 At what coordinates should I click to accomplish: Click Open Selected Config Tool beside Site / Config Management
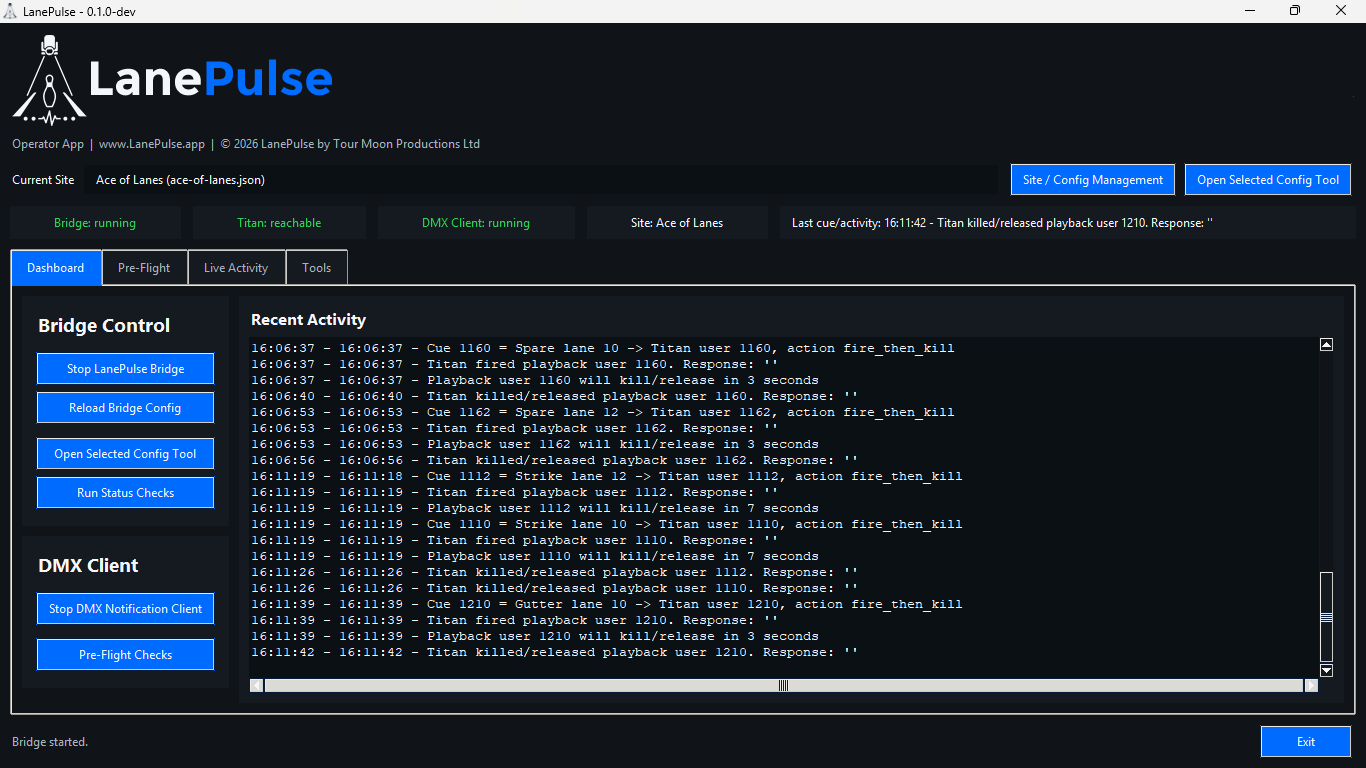[1268, 180]
